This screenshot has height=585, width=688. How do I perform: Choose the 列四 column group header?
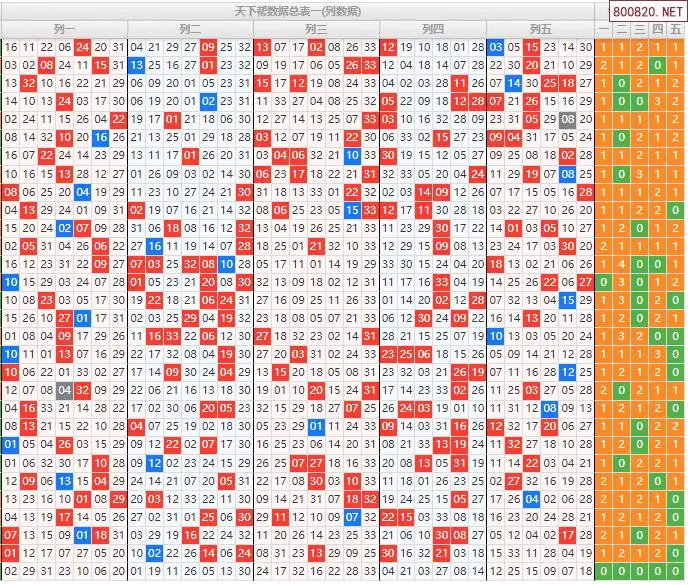point(432,29)
